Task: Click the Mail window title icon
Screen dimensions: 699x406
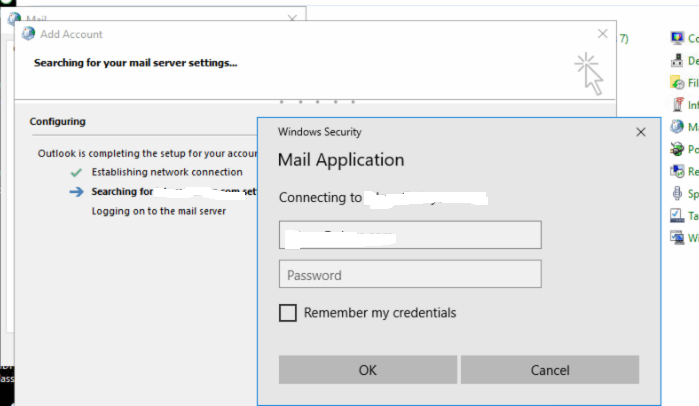Action: [x=14, y=18]
